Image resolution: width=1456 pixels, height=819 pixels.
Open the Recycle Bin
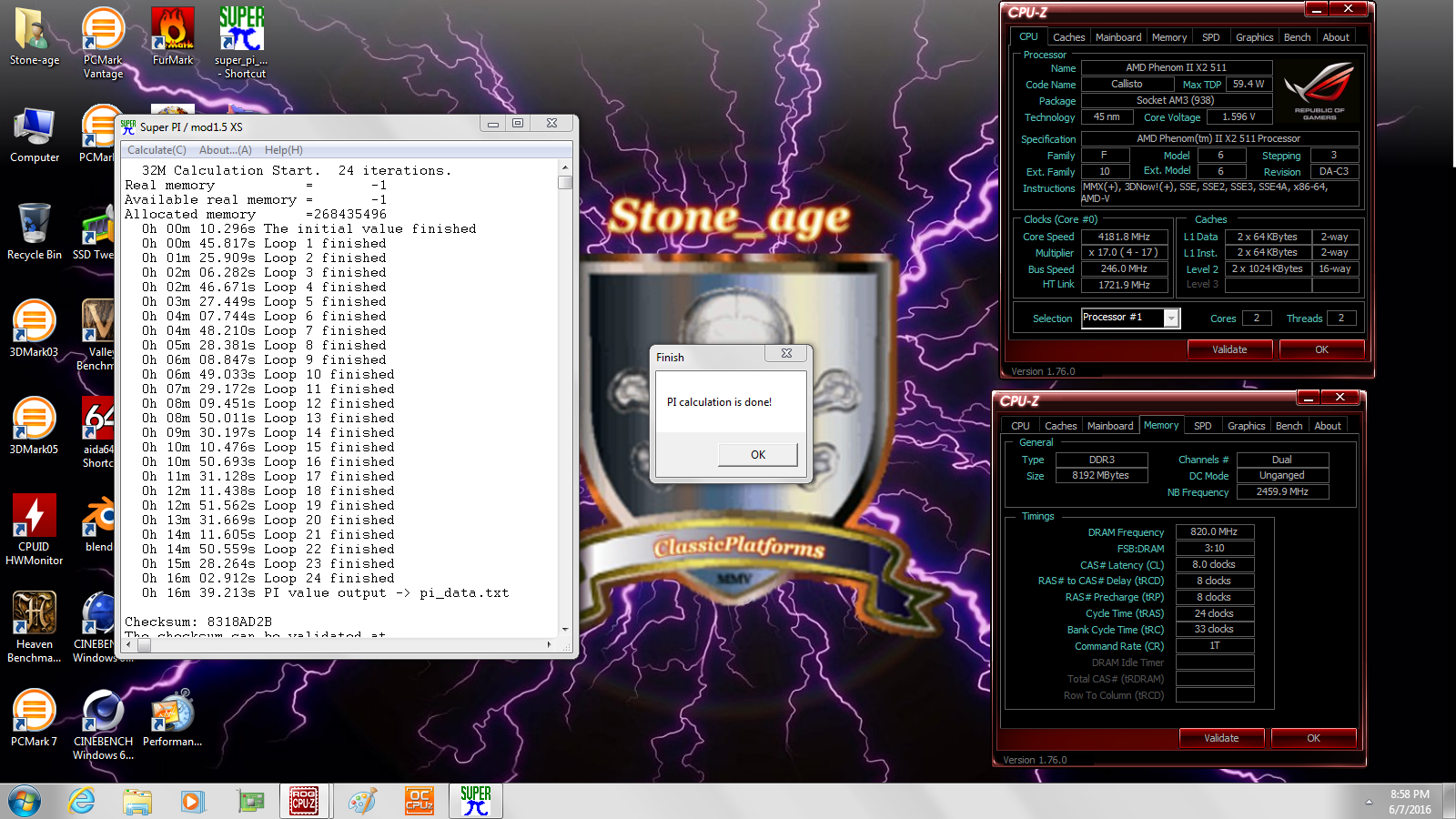pos(35,232)
